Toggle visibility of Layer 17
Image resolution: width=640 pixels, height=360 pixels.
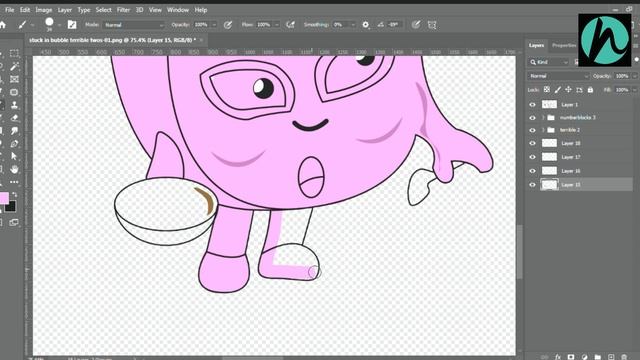(x=532, y=157)
